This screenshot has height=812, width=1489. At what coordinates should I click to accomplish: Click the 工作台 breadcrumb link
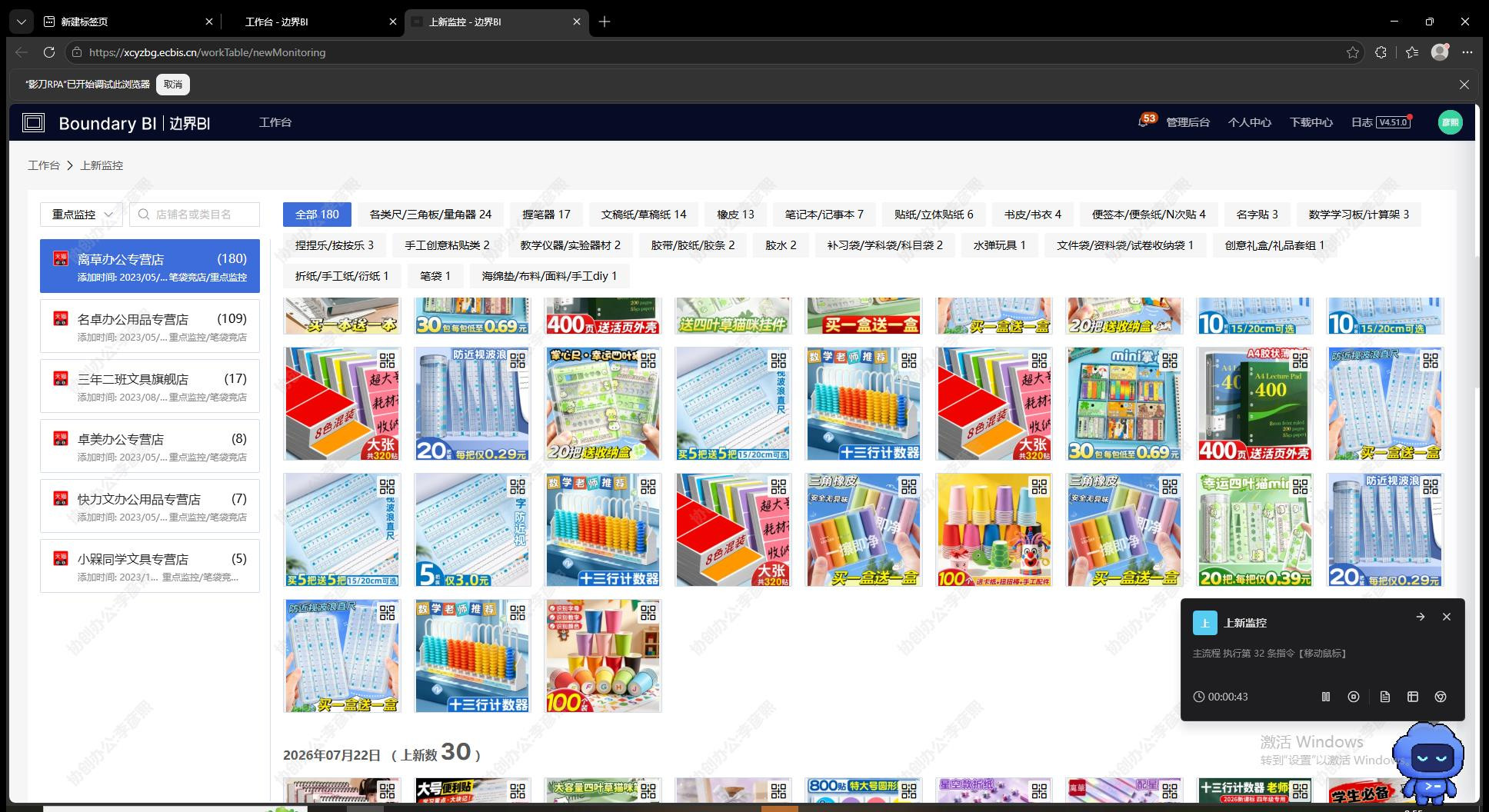[x=44, y=165]
